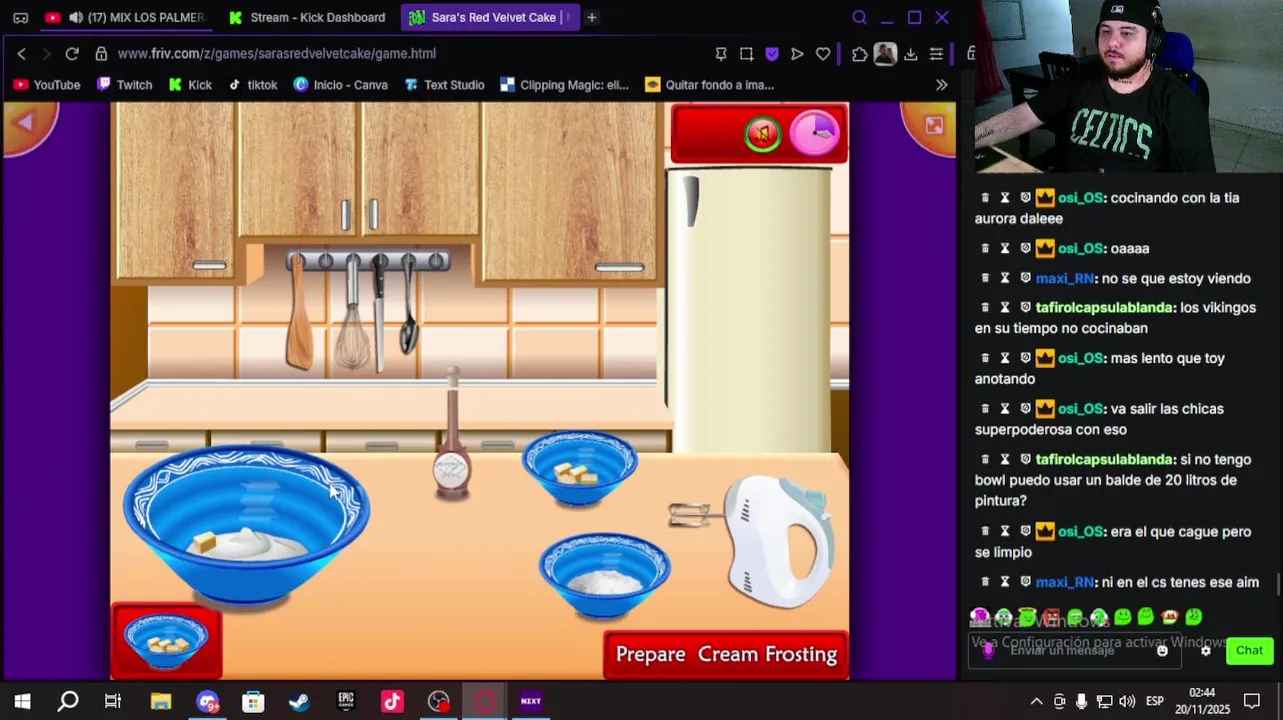Click the pin icon in address bar
Viewport: 1283px width, 720px height.
coord(721,54)
